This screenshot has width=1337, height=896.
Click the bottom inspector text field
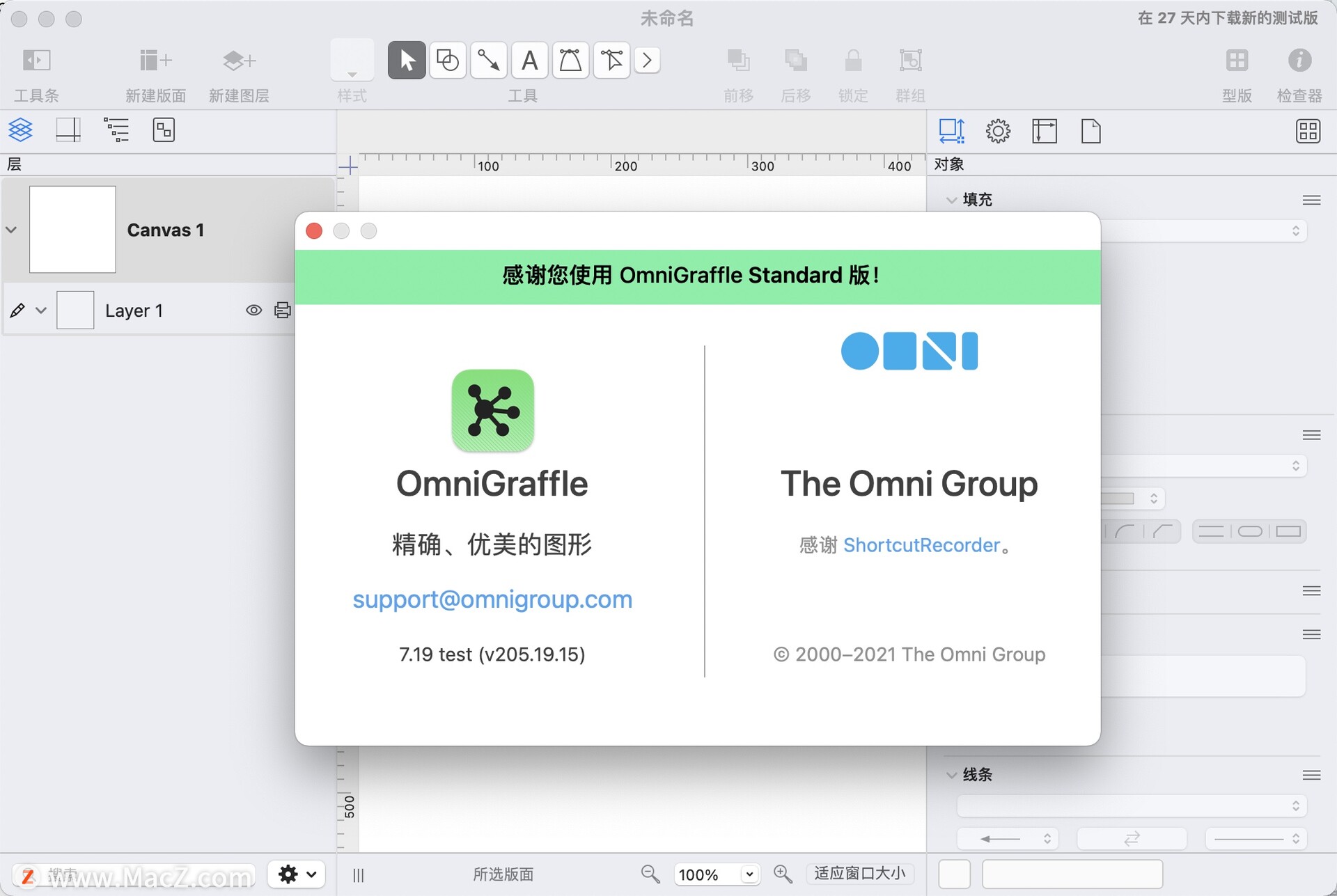tap(1072, 874)
